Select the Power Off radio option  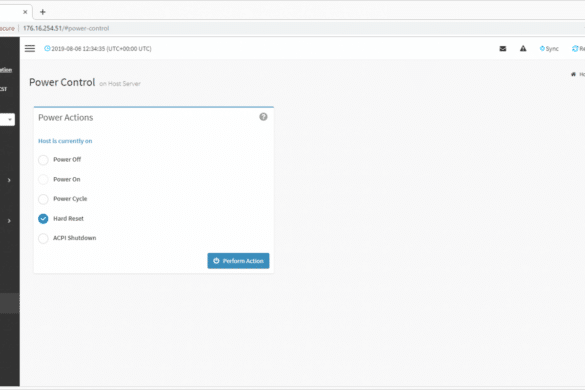tap(43, 160)
